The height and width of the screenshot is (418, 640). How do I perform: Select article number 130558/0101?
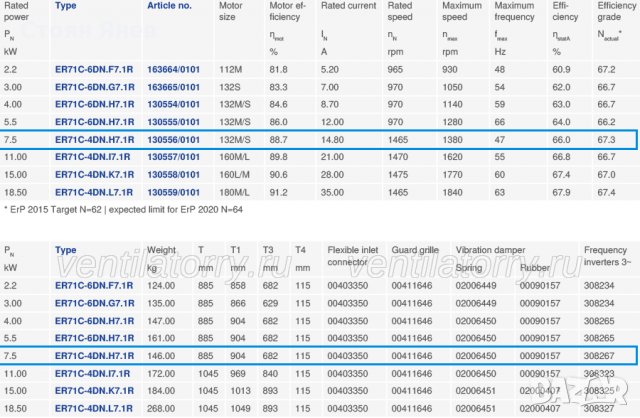[x=173, y=174]
